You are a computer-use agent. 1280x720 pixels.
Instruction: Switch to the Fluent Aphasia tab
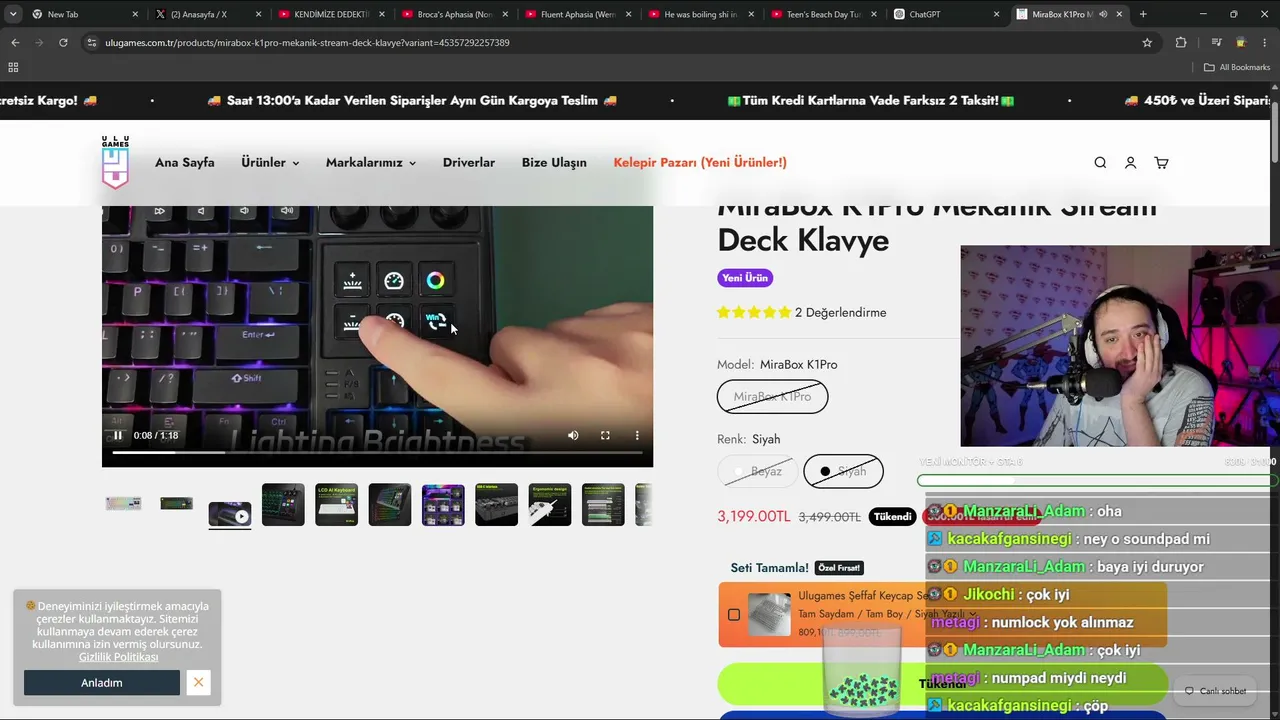point(576,14)
